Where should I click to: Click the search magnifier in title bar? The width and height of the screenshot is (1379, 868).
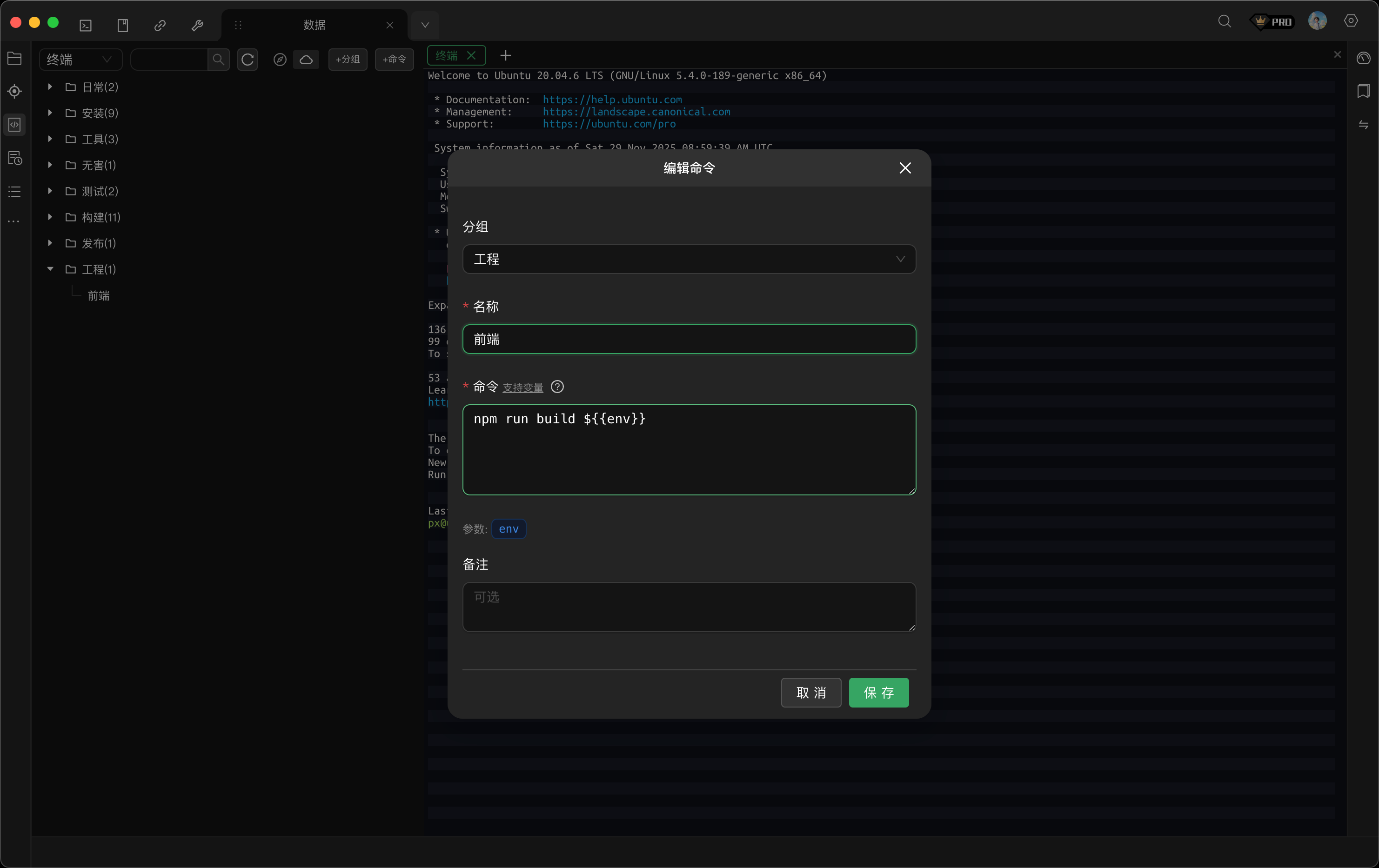pos(1224,22)
